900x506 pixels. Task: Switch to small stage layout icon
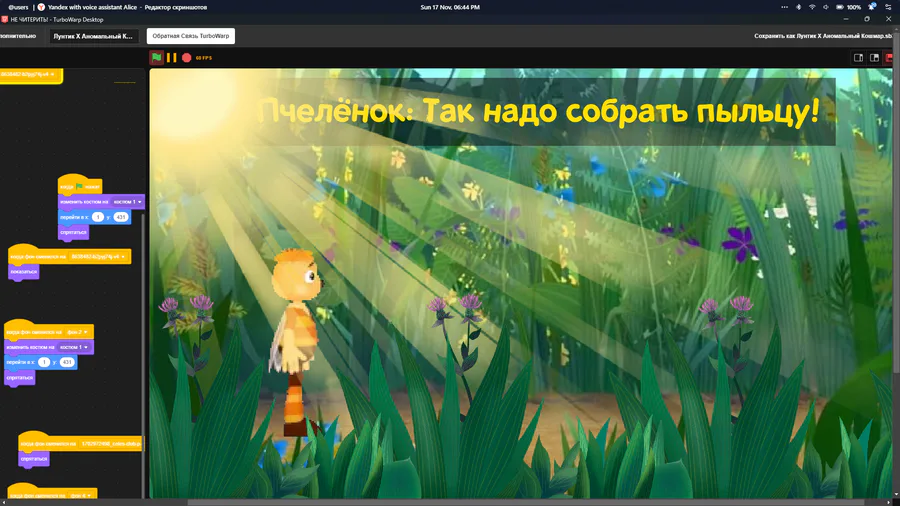tap(858, 57)
